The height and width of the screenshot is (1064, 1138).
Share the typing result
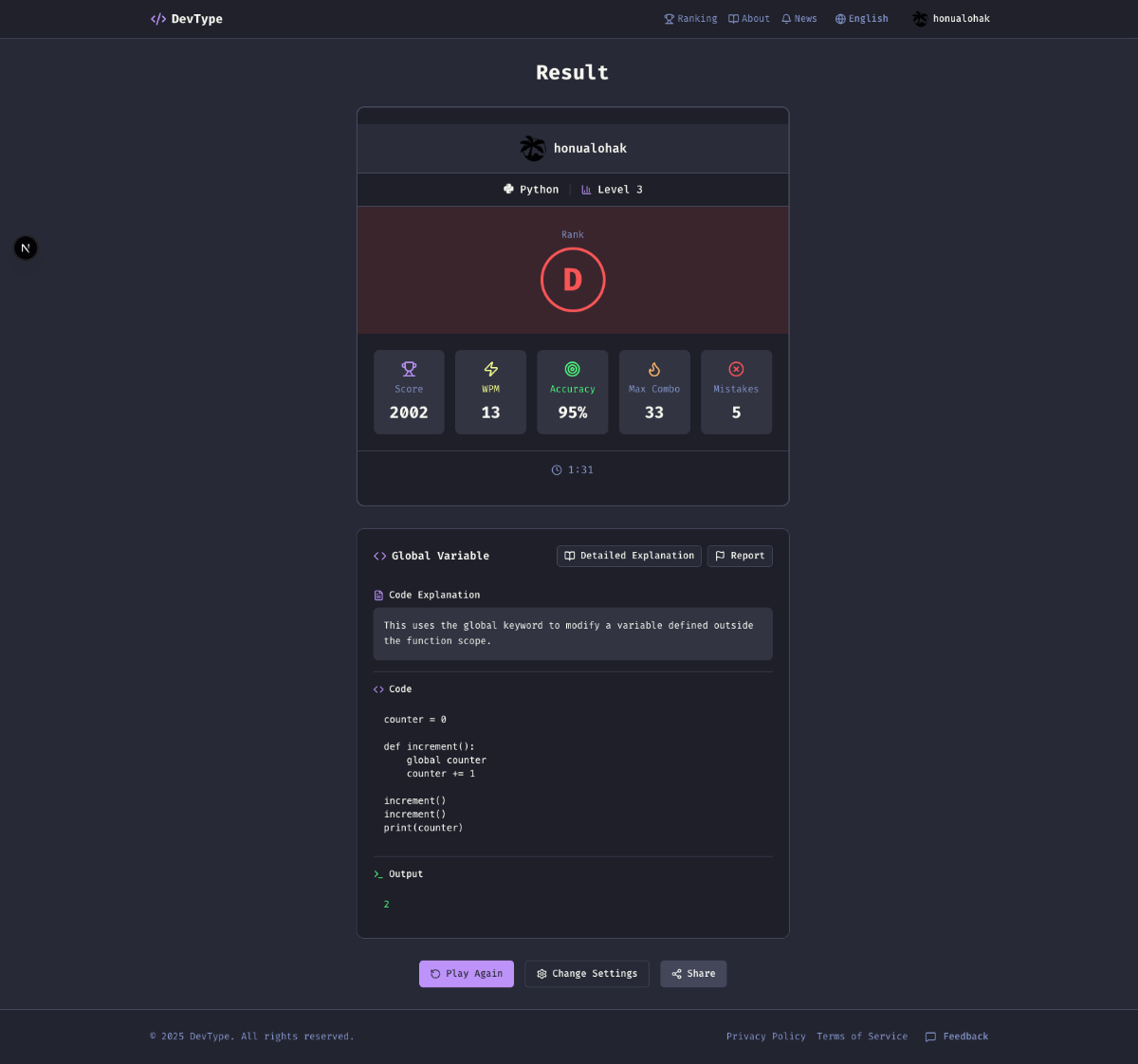(x=693, y=974)
